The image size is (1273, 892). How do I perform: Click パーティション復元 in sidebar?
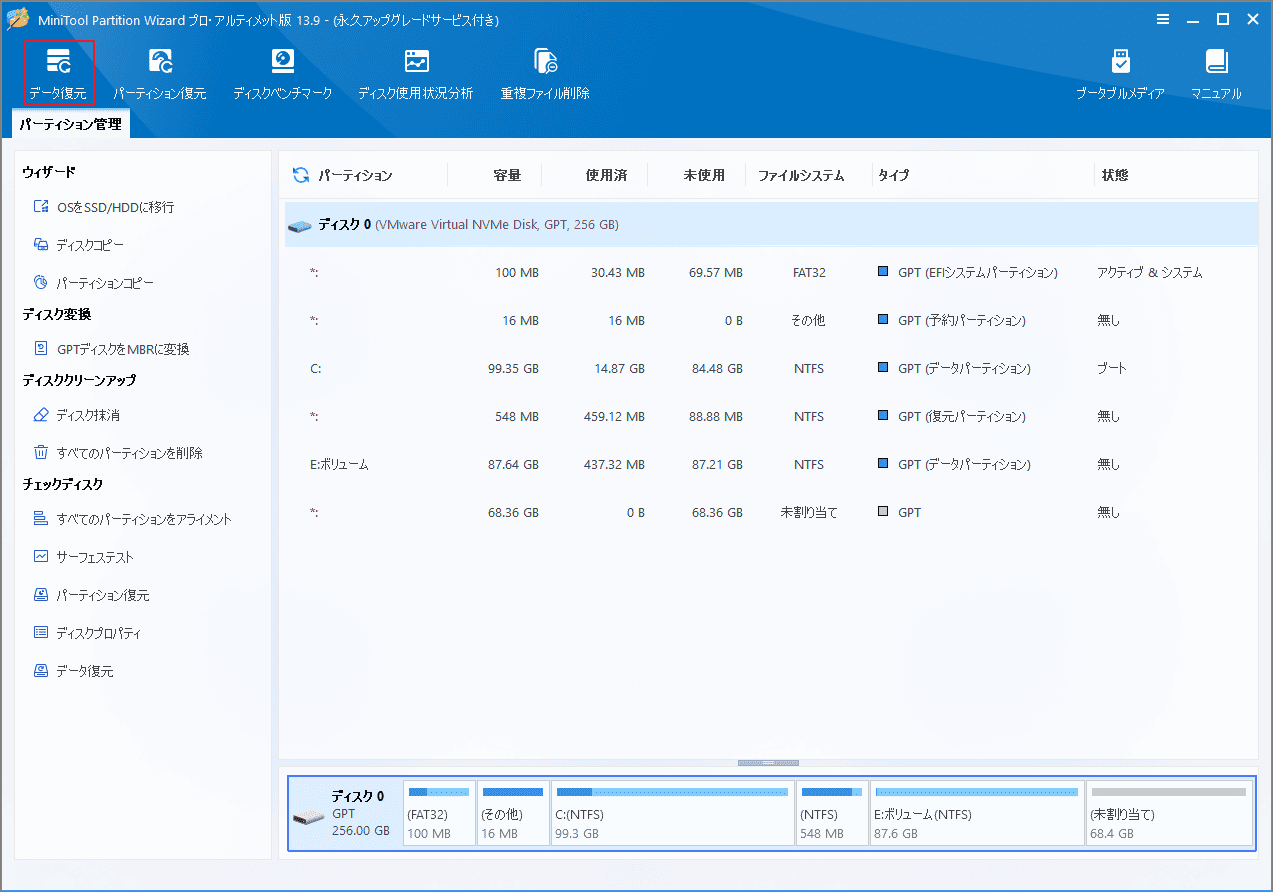point(91,595)
